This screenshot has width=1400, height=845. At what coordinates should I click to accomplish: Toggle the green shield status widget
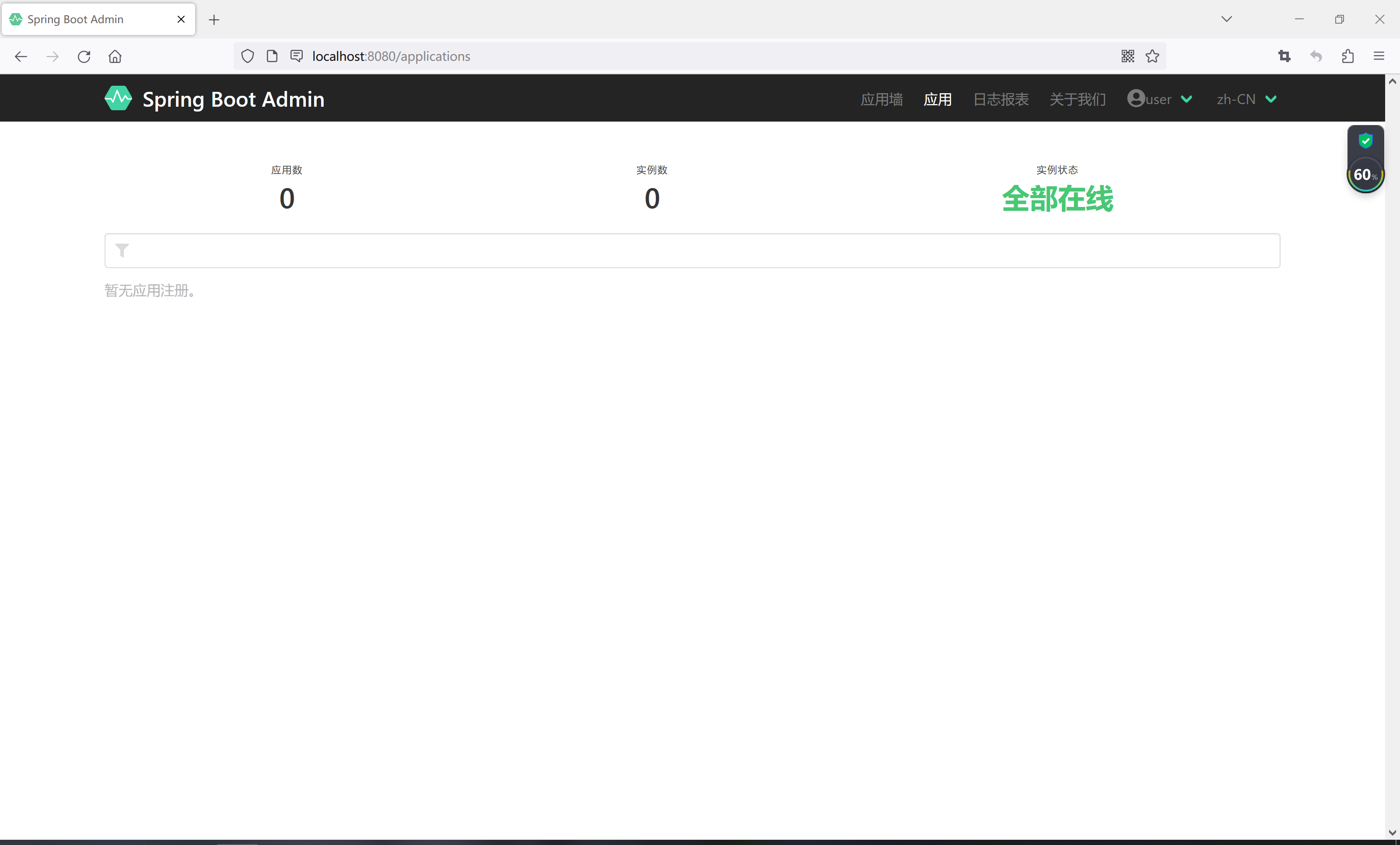1365,141
